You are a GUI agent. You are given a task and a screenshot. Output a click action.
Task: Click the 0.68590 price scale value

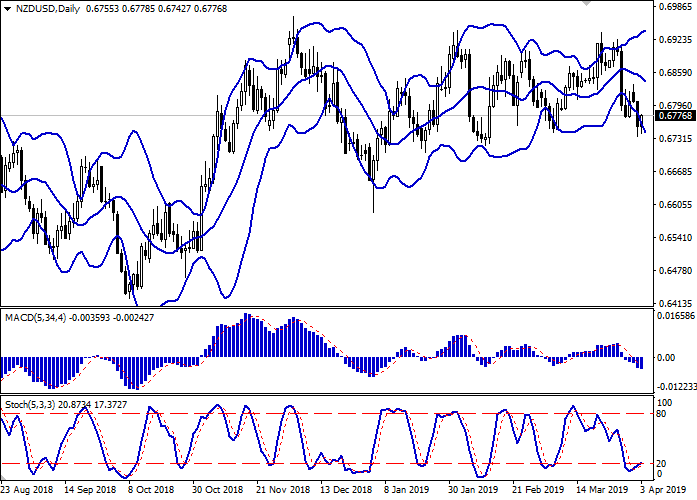point(676,72)
